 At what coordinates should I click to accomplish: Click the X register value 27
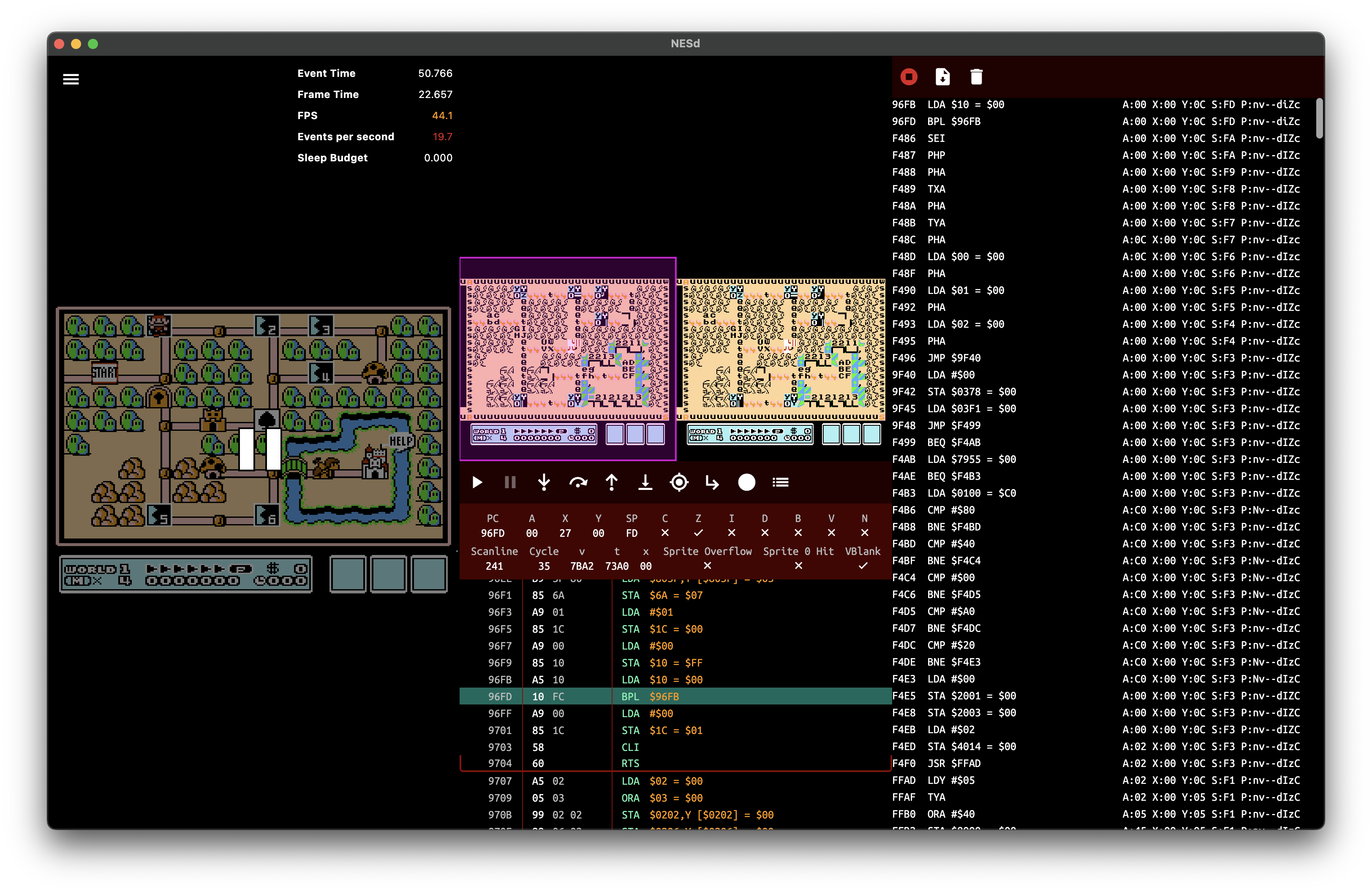(566, 533)
